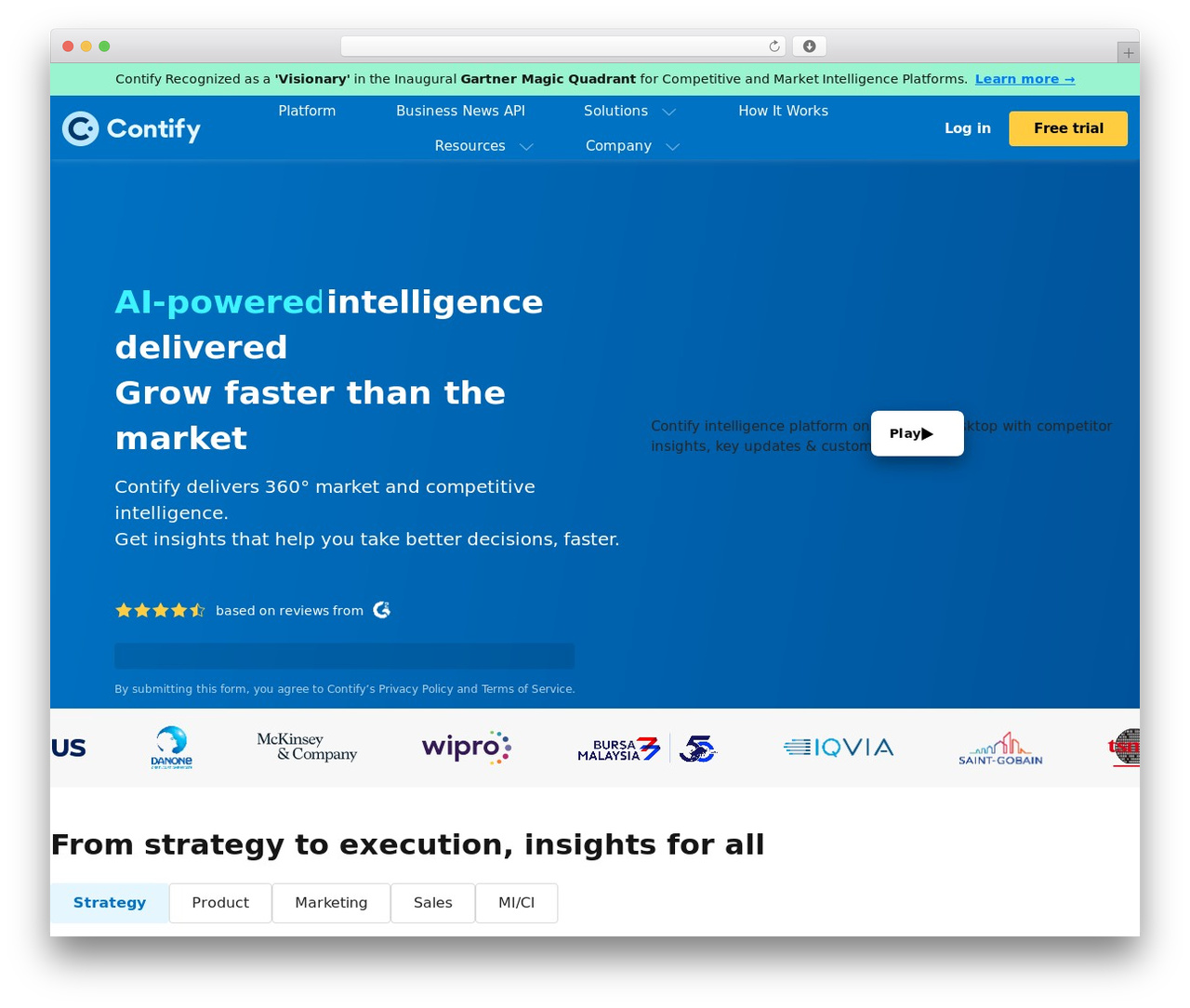Click the McKinsey & Company logo
1190x1008 pixels.
tap(307, 747)
